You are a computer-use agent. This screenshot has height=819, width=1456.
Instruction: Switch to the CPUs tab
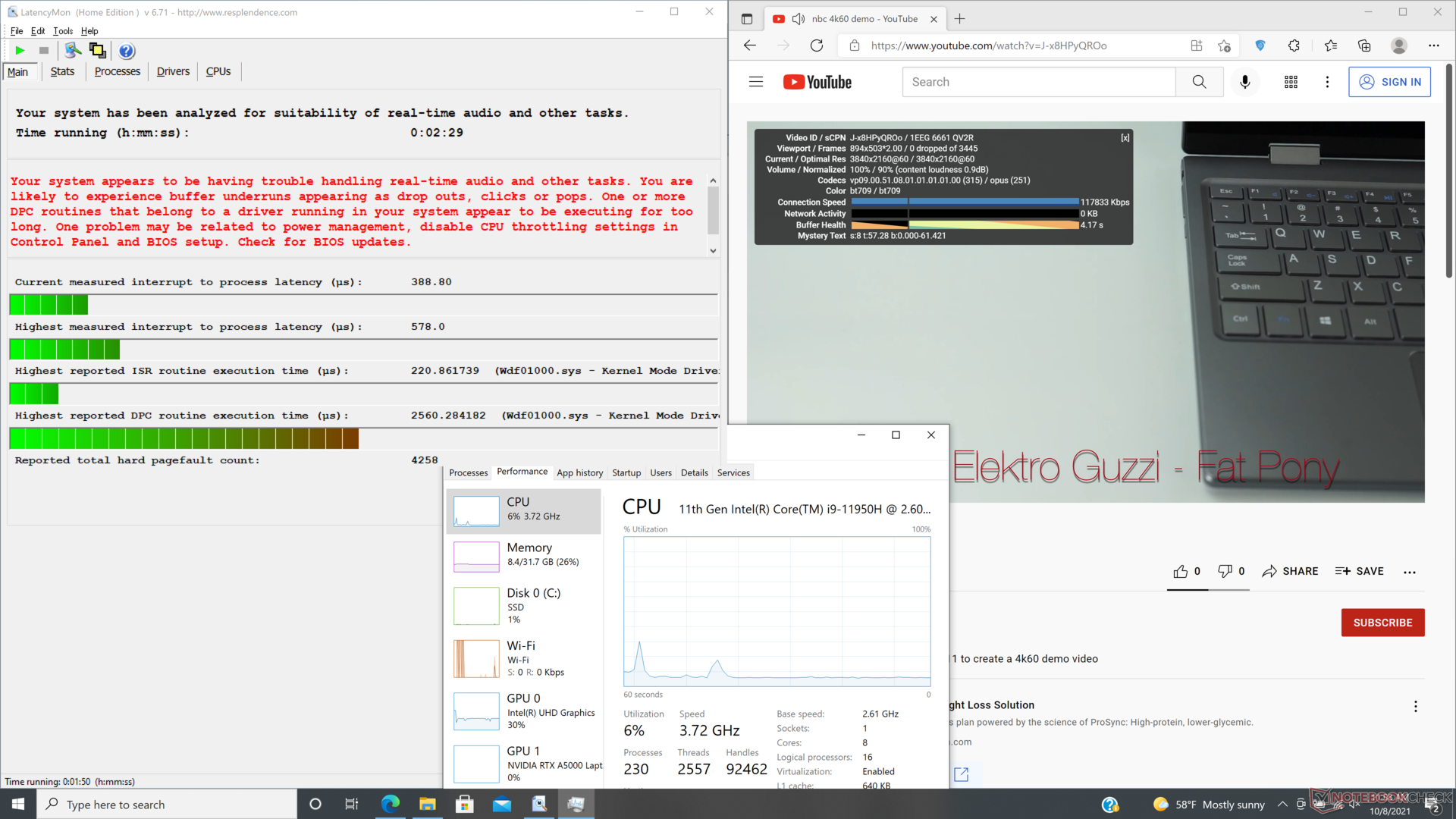click(218, 71)
